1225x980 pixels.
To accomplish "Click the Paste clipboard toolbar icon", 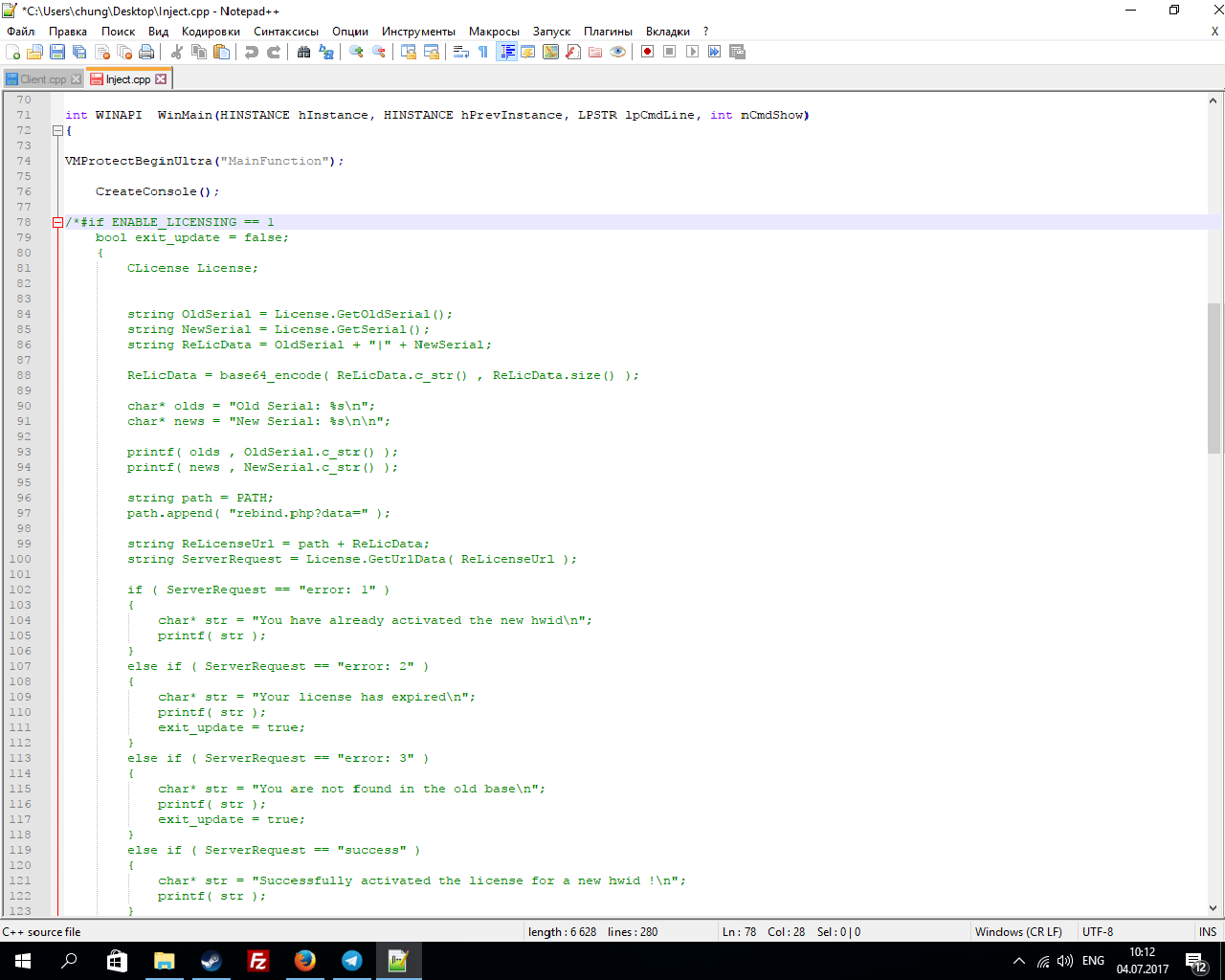I will [x=221, y=52].
